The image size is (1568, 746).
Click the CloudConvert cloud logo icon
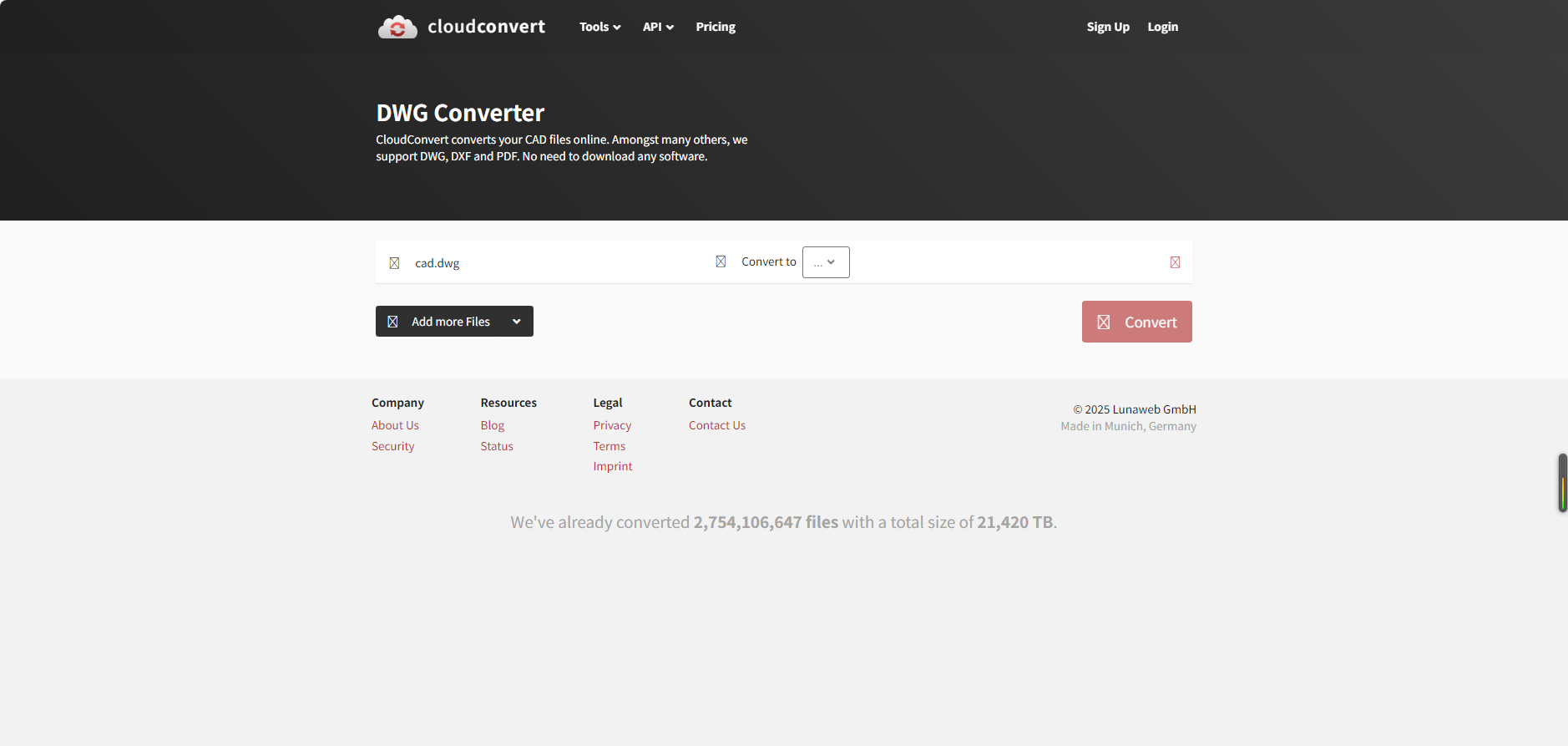coord(397,27)
